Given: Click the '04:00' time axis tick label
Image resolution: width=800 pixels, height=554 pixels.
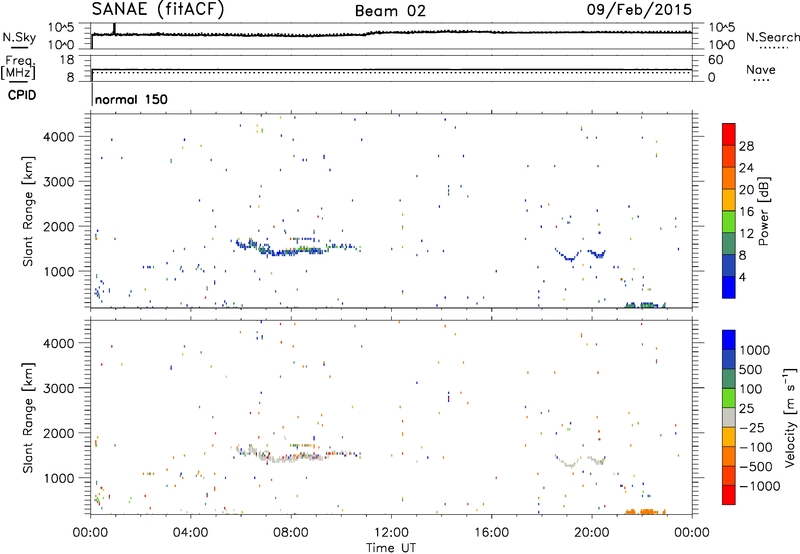Looking at the screenshot, I should [190, 533].
